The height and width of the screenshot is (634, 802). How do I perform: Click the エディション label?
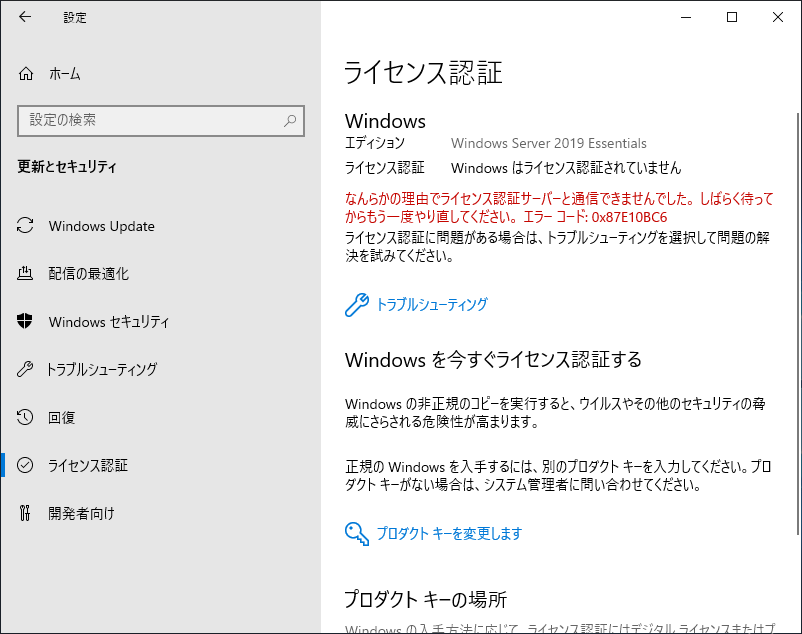click(x=374, y=143)
